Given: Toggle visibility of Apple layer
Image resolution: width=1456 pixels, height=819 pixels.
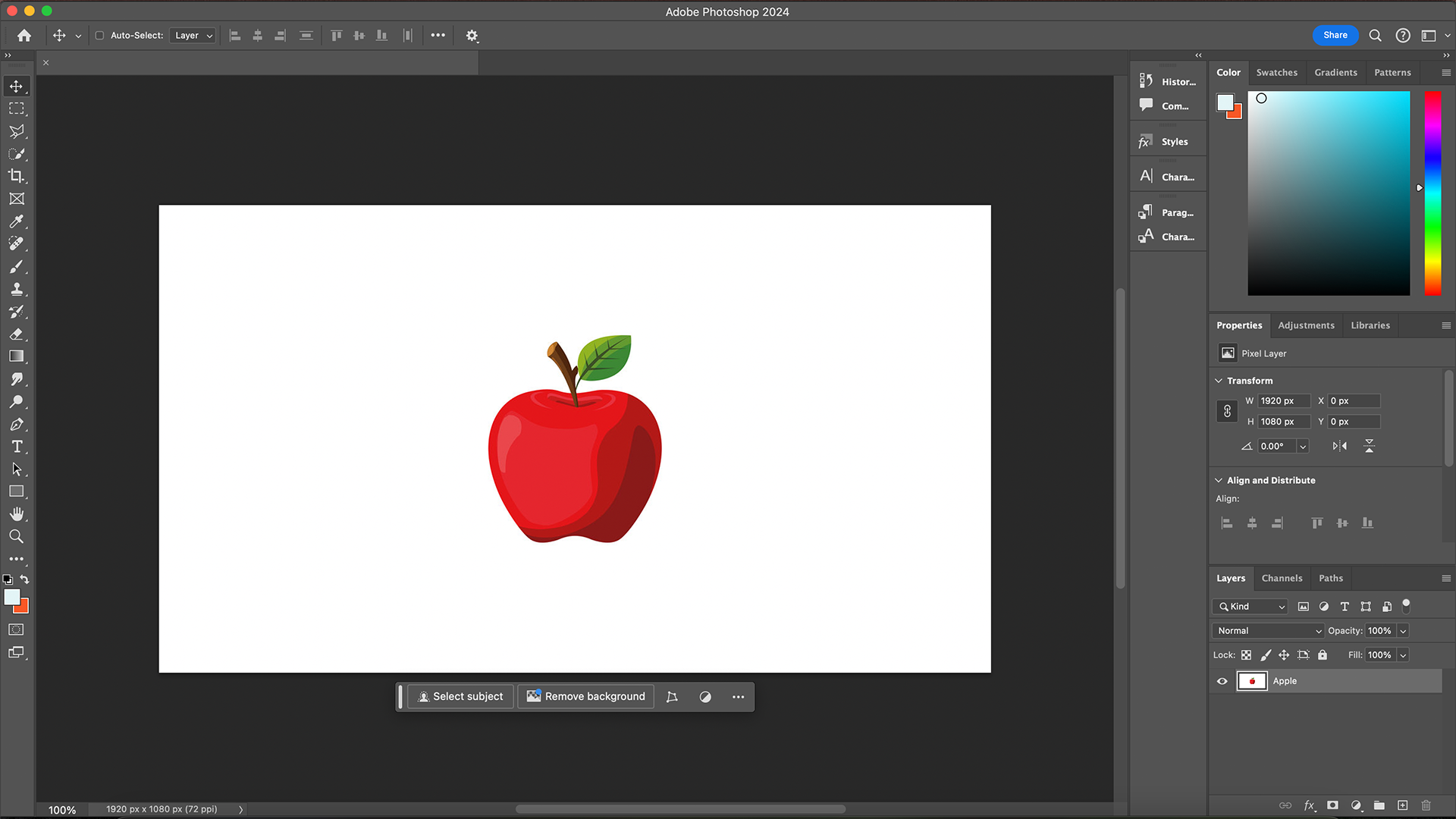Looking at the screenshot, I should [x=1222, y=681].
